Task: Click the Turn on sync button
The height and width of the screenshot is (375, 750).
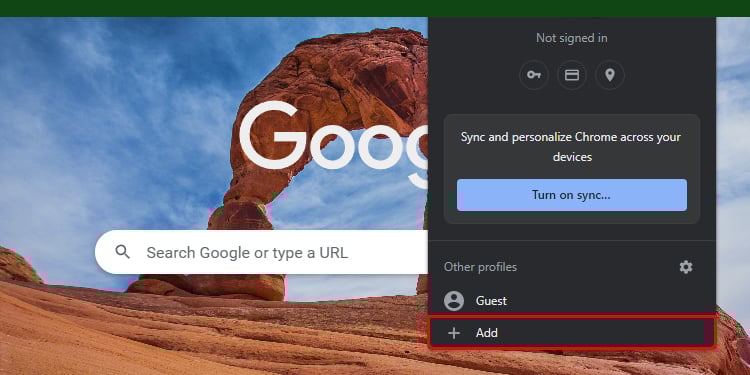Action: click(x=572, y=195)
